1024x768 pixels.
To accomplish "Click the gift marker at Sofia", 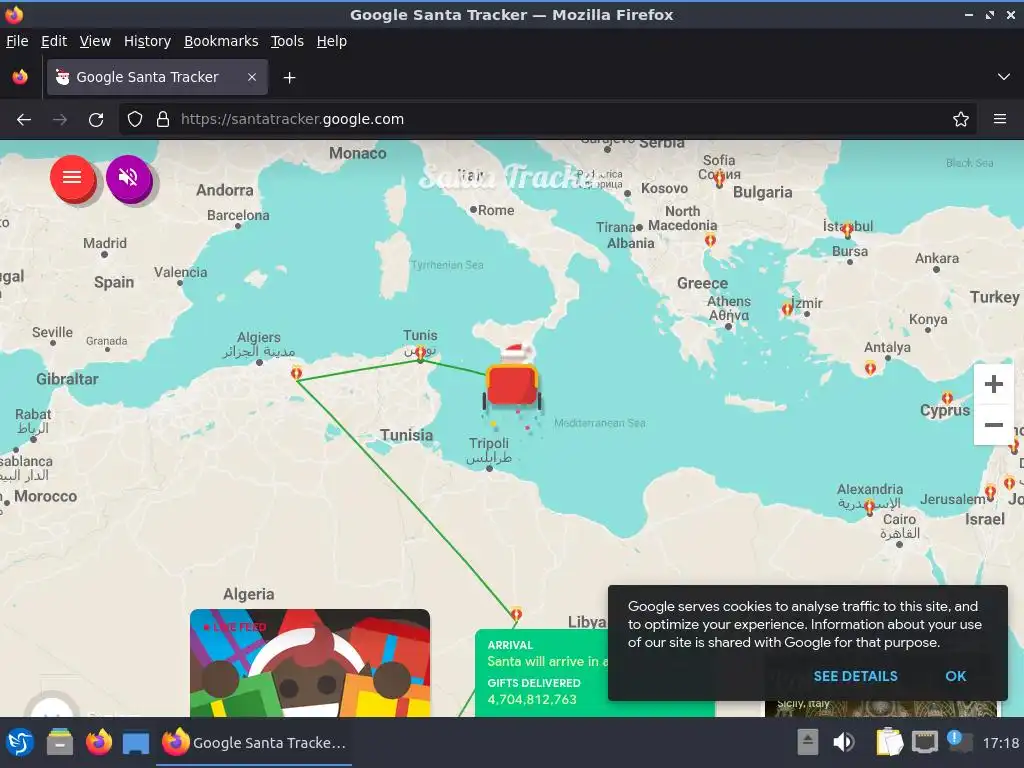I will [x=719, y=178].
